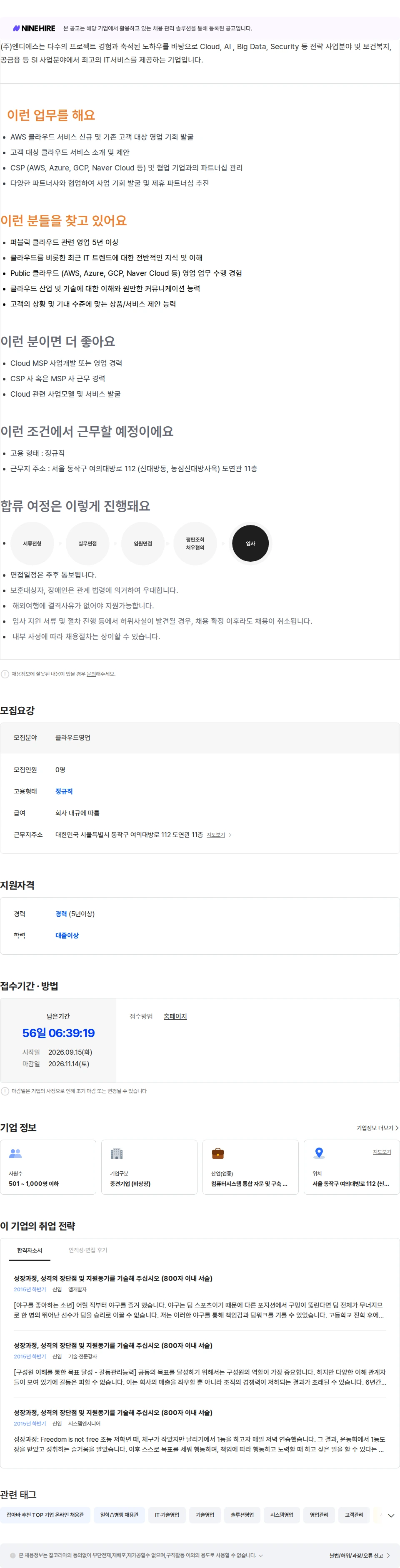This screenshot has width=400, height=1568.
Task: Click the 클라우드영업 recruitment field value
Action: click(x=72, y=737)
